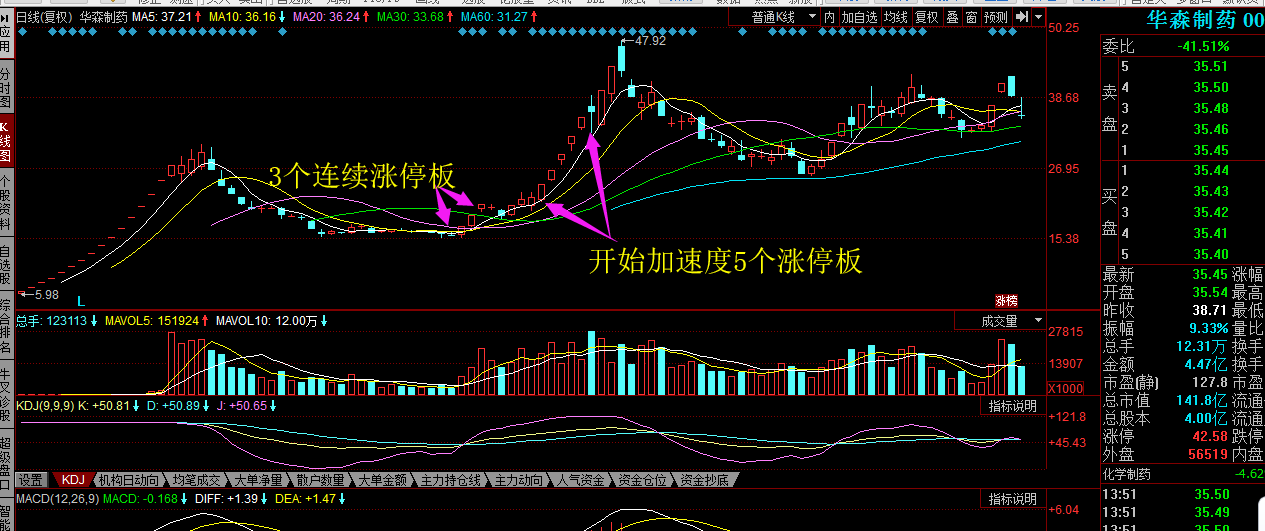Click the 内 toolbar button
Screen dimensions: 1265x531
[x=829, y=18]
